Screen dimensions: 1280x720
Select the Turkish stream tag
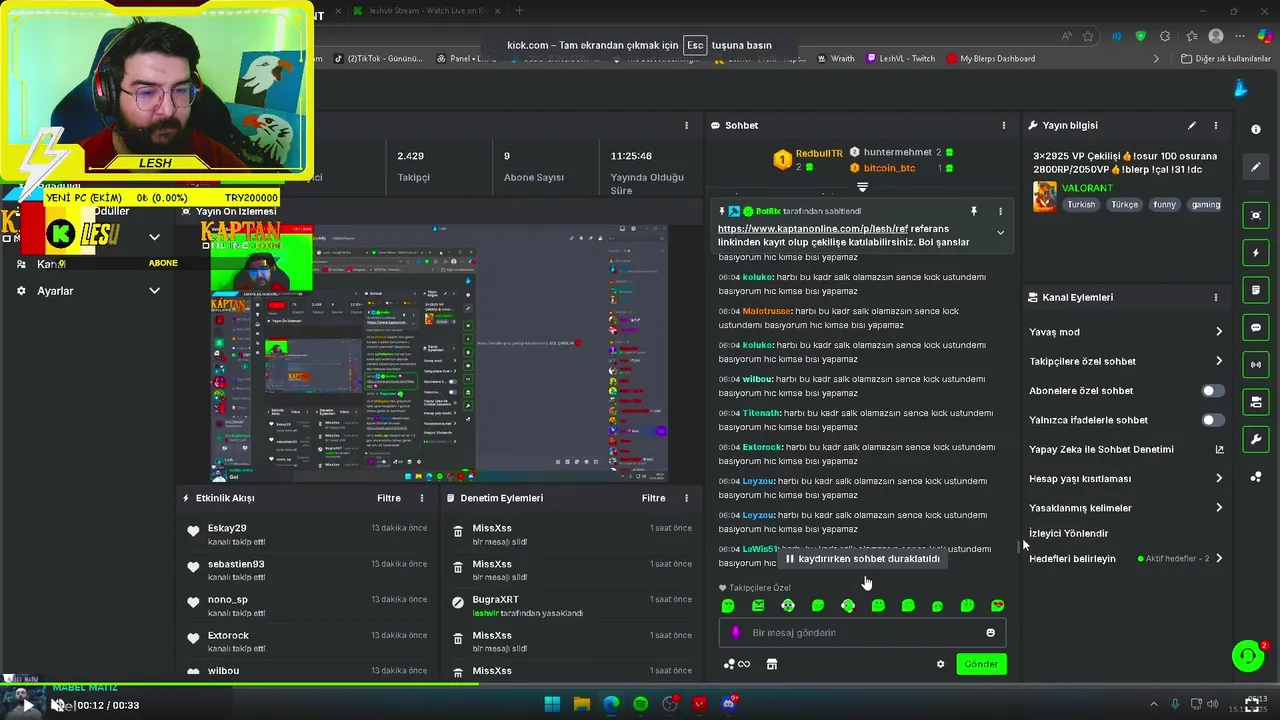[x=1081, y=204]
